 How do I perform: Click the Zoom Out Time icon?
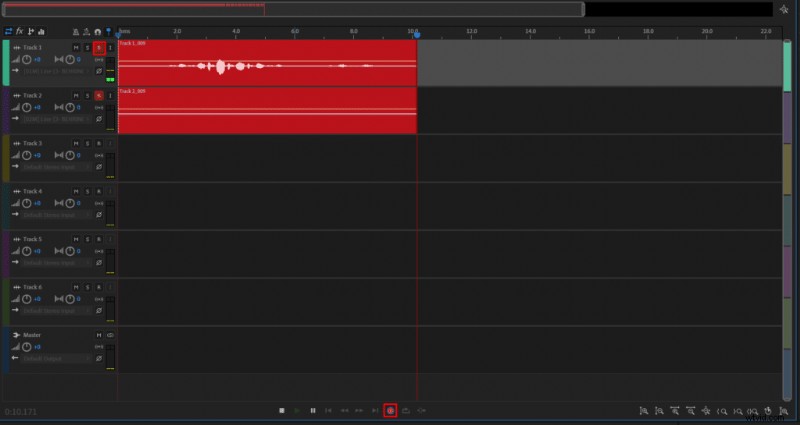point(690,411)
